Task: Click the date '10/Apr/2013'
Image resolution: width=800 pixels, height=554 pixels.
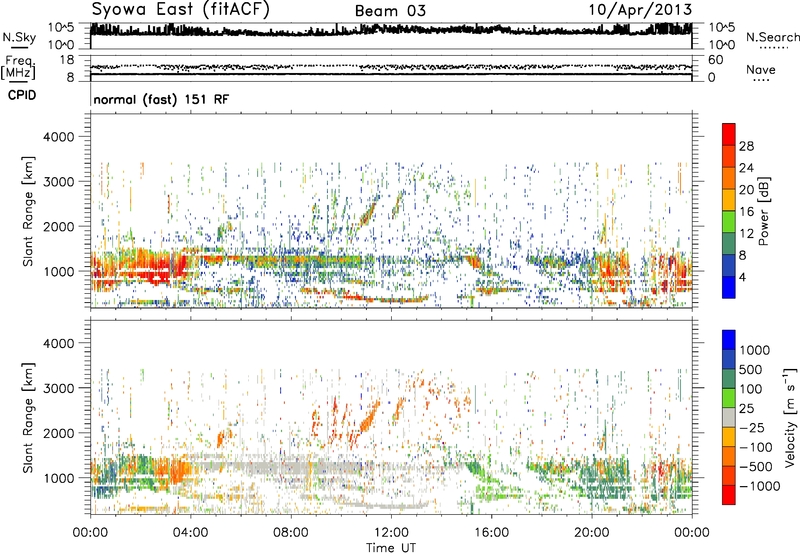Action: pos(640,10)
